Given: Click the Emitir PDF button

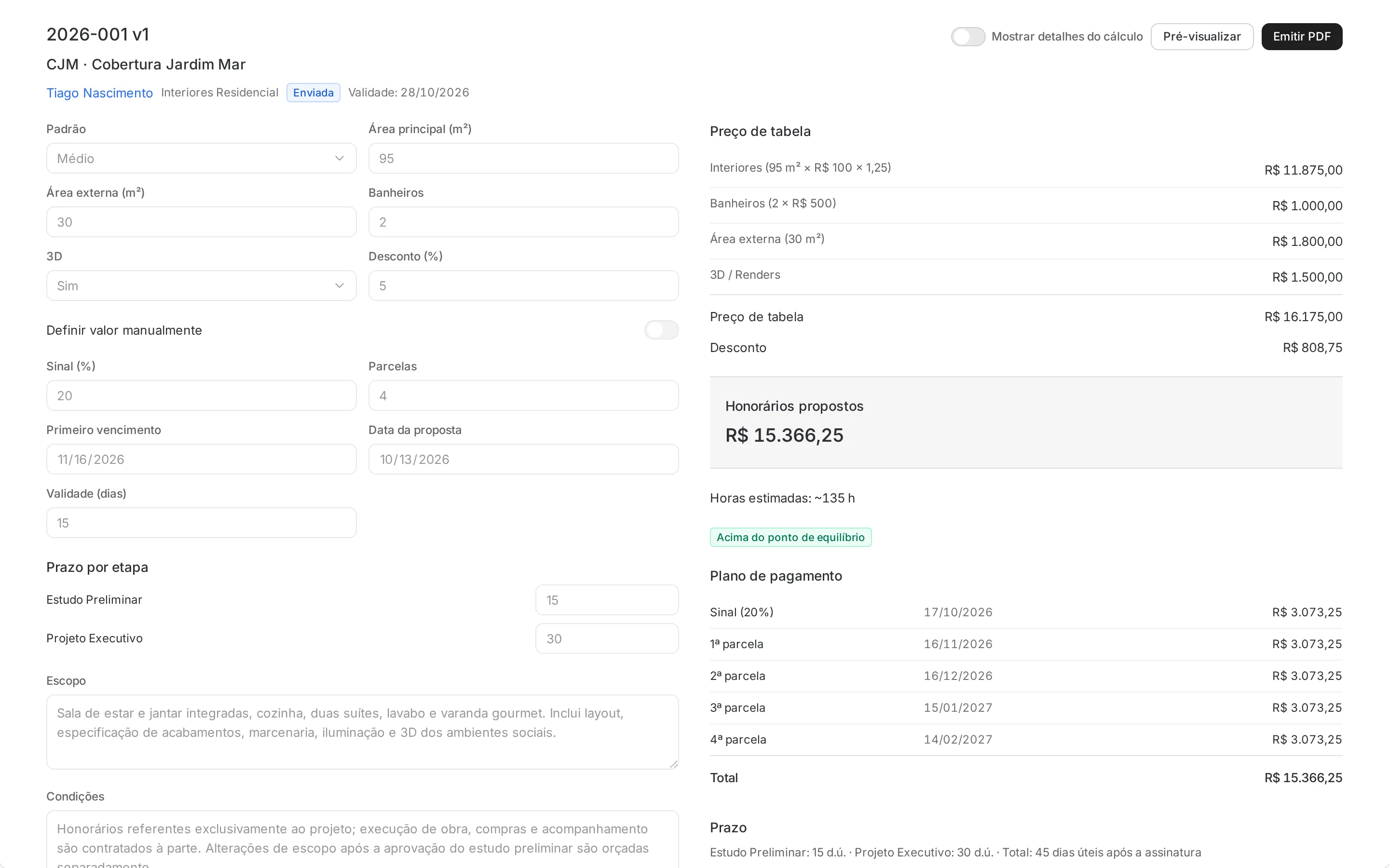Looking at the screenshot, I should pyautogui.click(x=1302, y=37).
